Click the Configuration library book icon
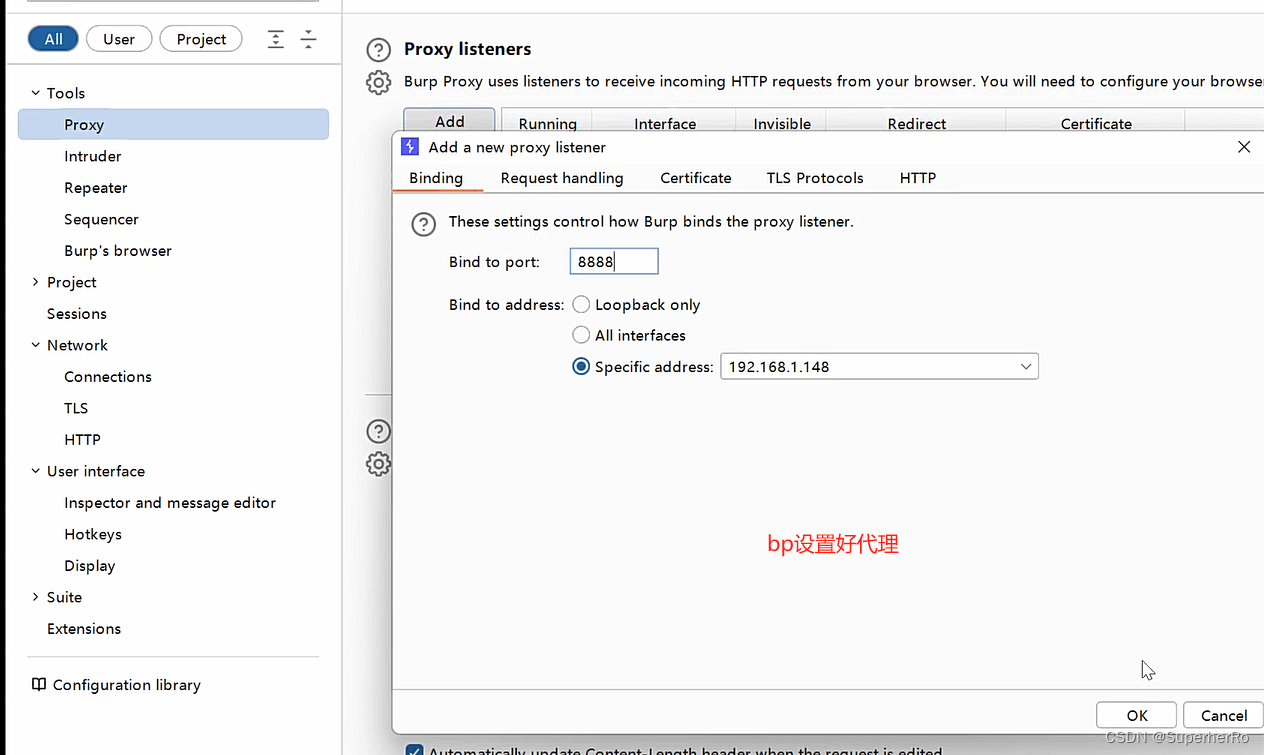The image size is (1264, 755). pos(39,685)
